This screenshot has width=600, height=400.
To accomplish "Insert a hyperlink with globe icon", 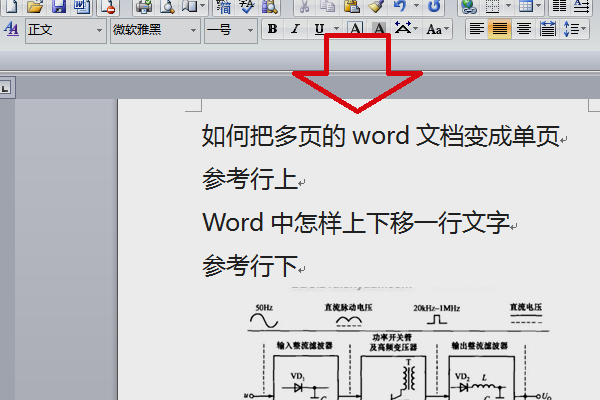I will point(468,6).
